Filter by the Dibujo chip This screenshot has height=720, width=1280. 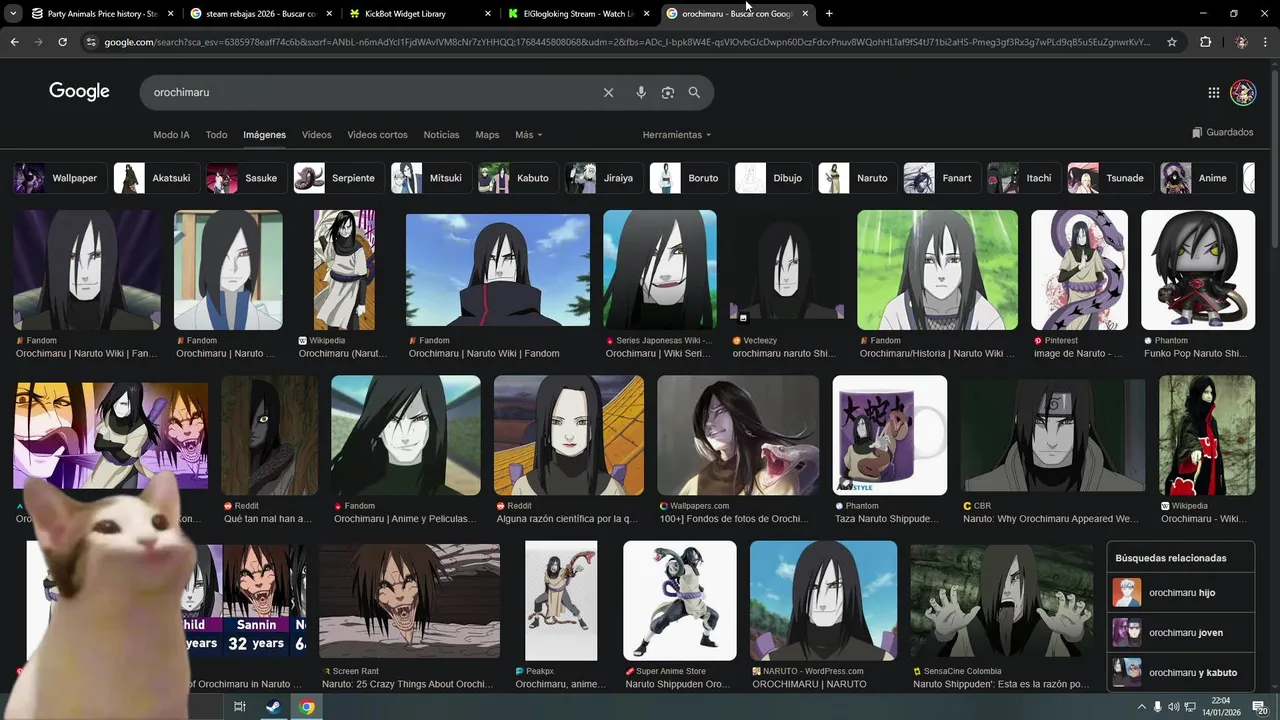click(x=774, y=178)
